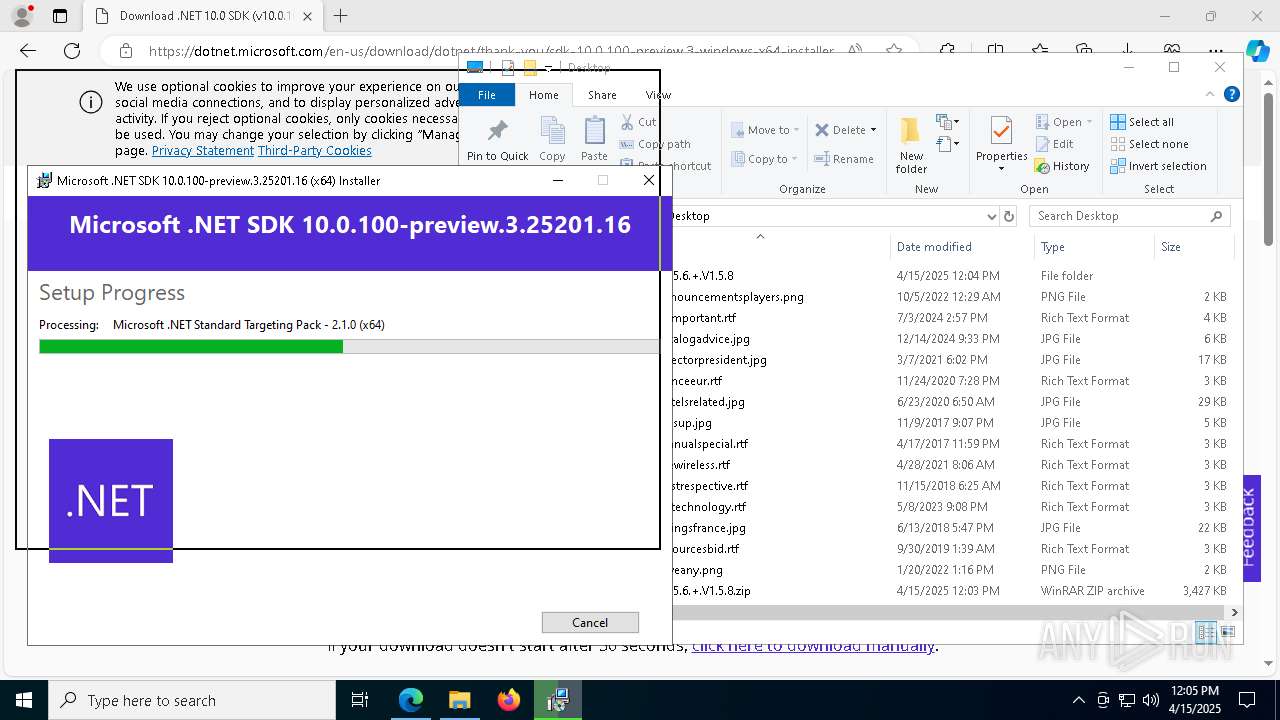Open Edge profile avatar
The width and height of the screenshot is (1280, 720).
(x=21, y=16)
